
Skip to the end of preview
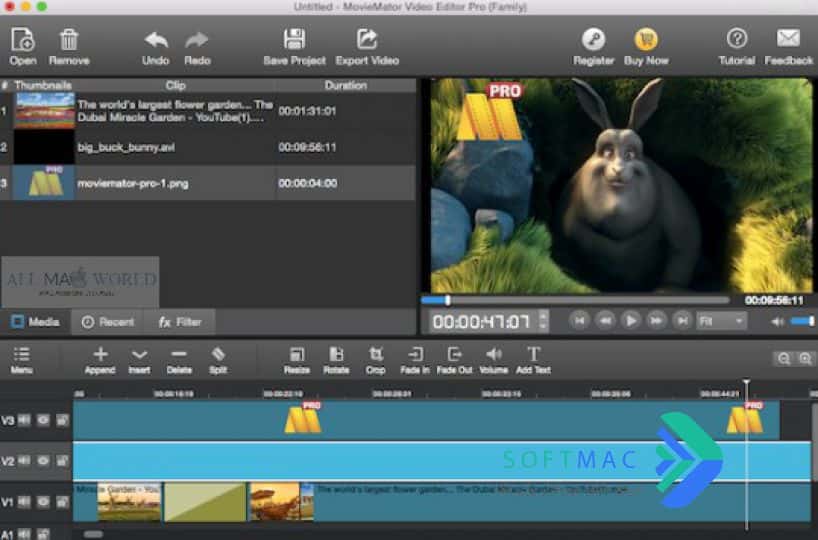coord(682,320)
